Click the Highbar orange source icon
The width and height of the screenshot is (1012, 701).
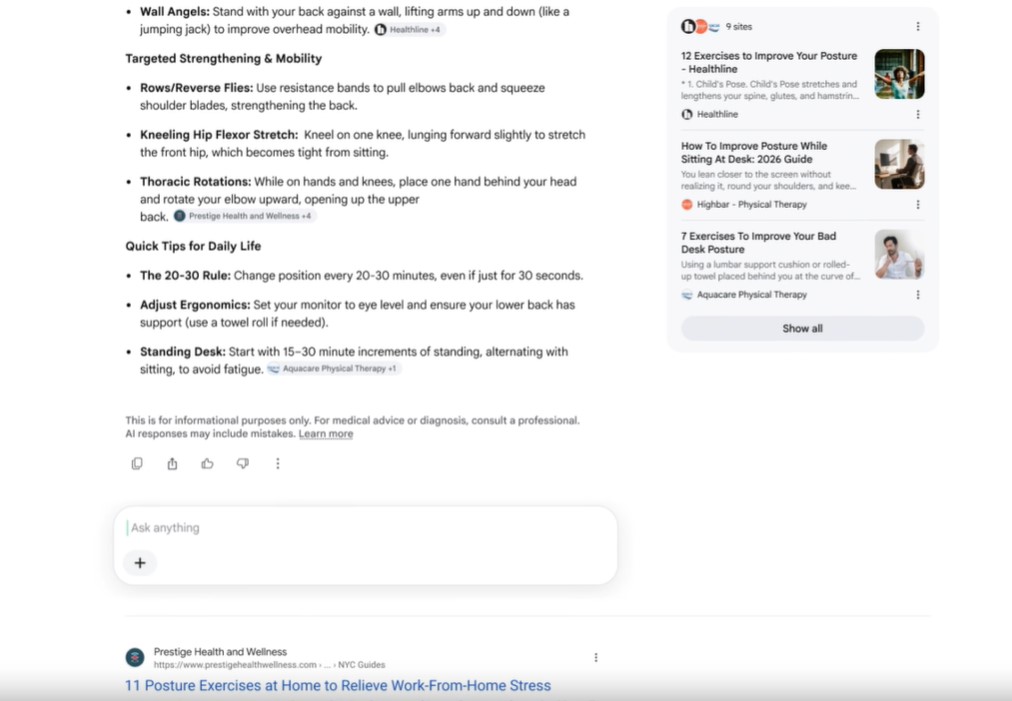coord(687,205)
